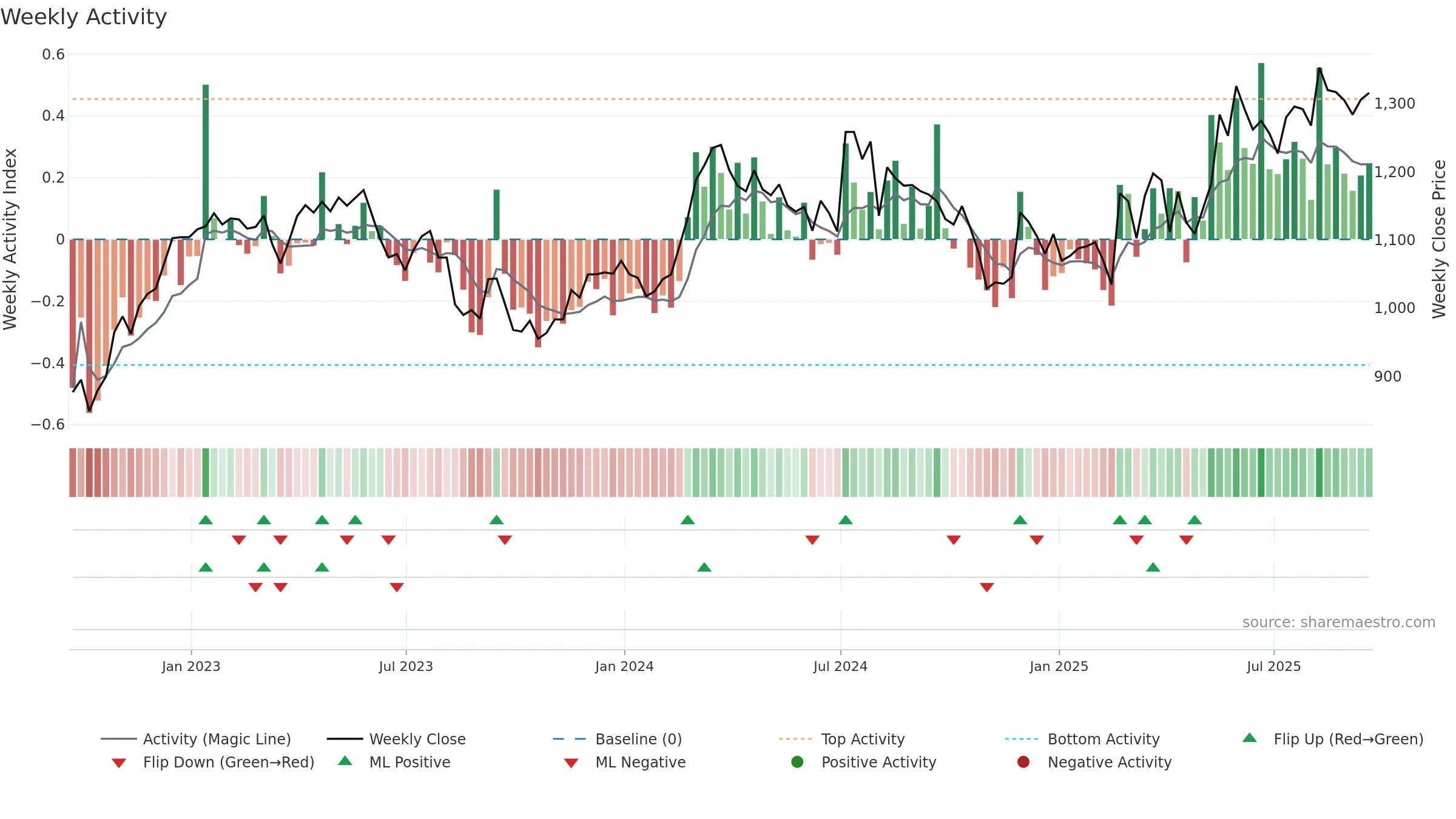Click the Jul 2023 x-axis label
This screenshot has width=1456, height=819.
pyautogui.click(x=406, y=666)
